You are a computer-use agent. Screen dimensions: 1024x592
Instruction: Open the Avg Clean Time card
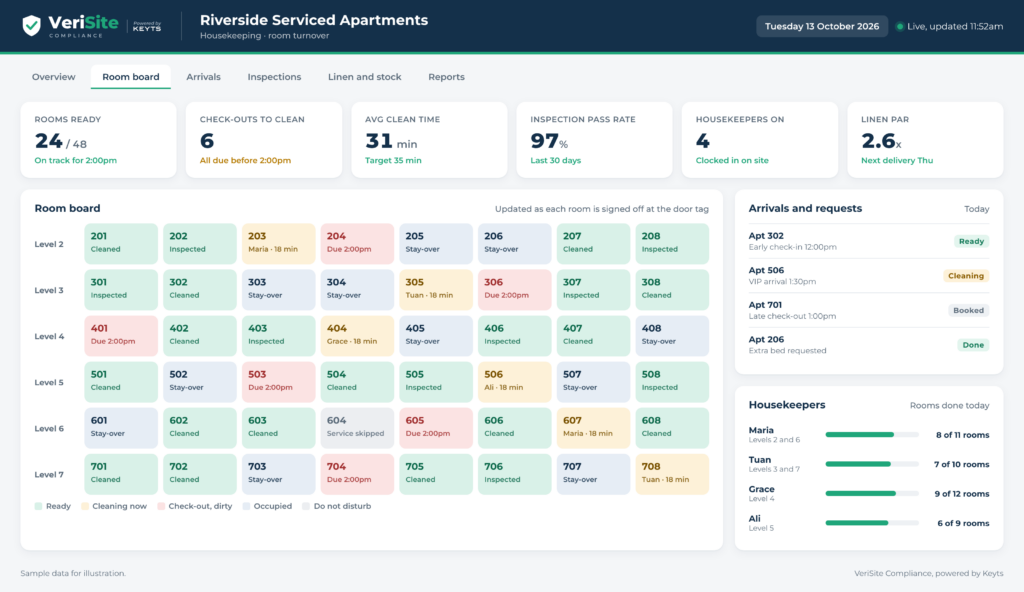pos(429,140)
